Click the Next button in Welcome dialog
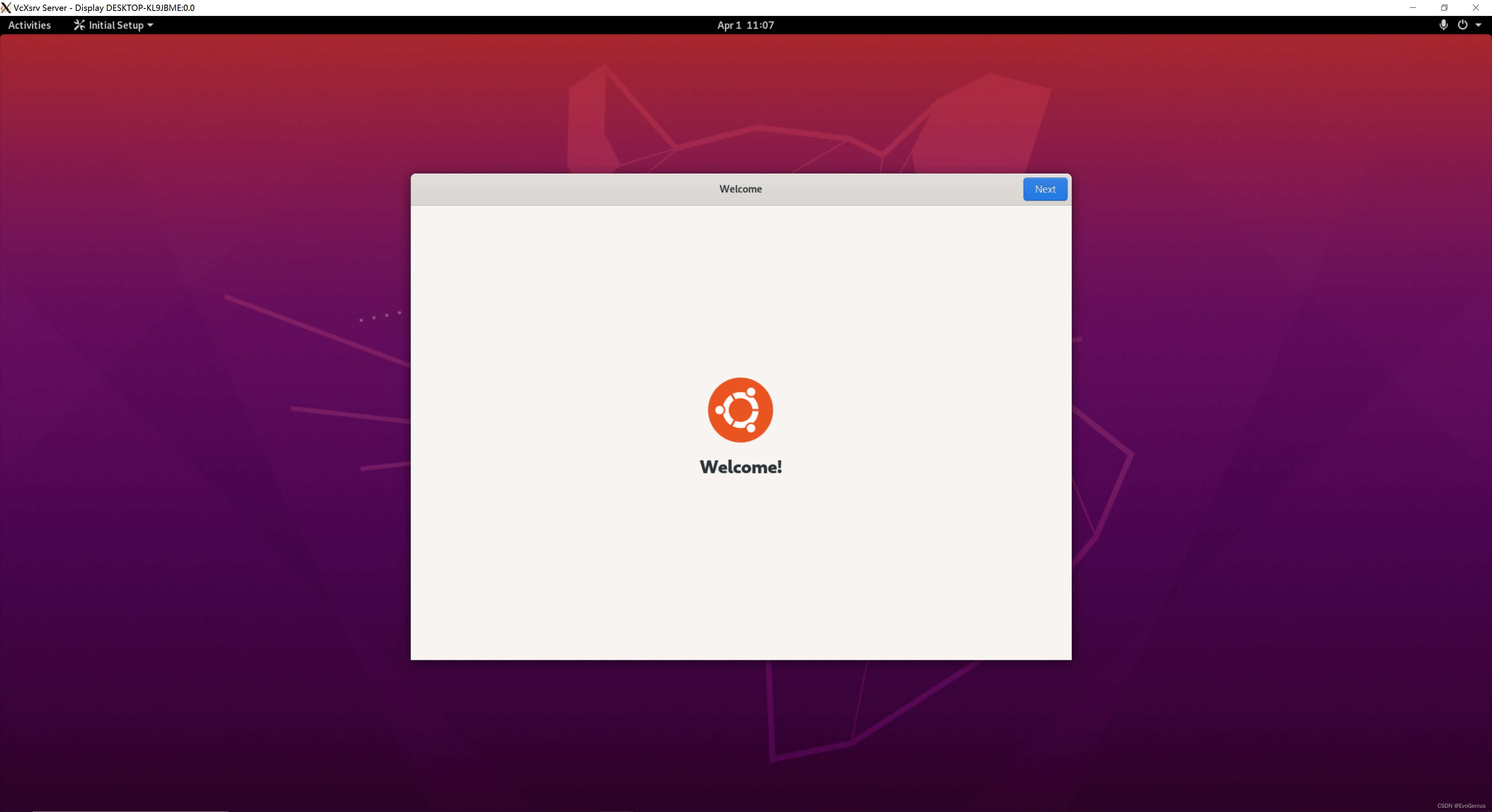 [1045, 189]
